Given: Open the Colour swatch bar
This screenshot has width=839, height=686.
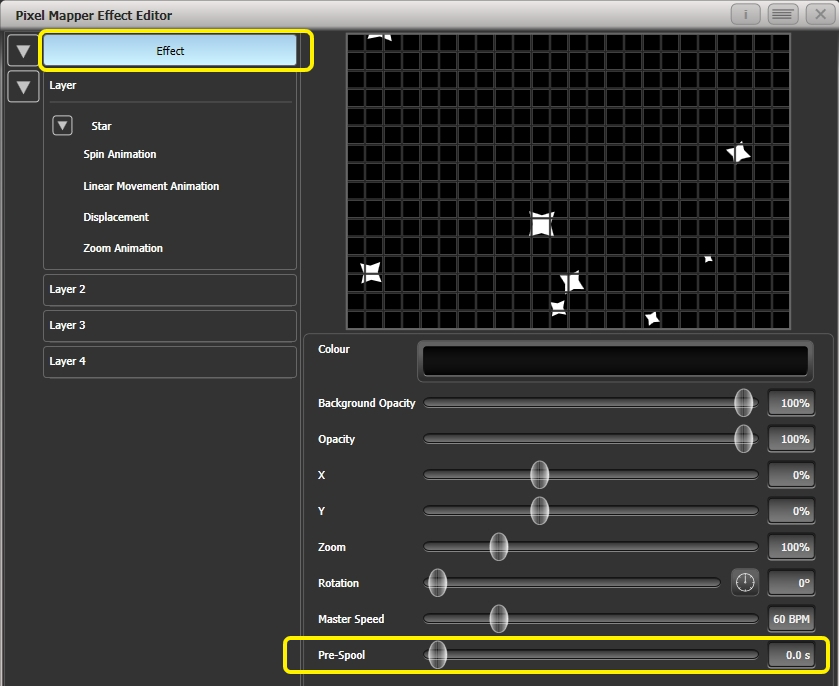Looking at the screenshot, I should tap(614, 361).
